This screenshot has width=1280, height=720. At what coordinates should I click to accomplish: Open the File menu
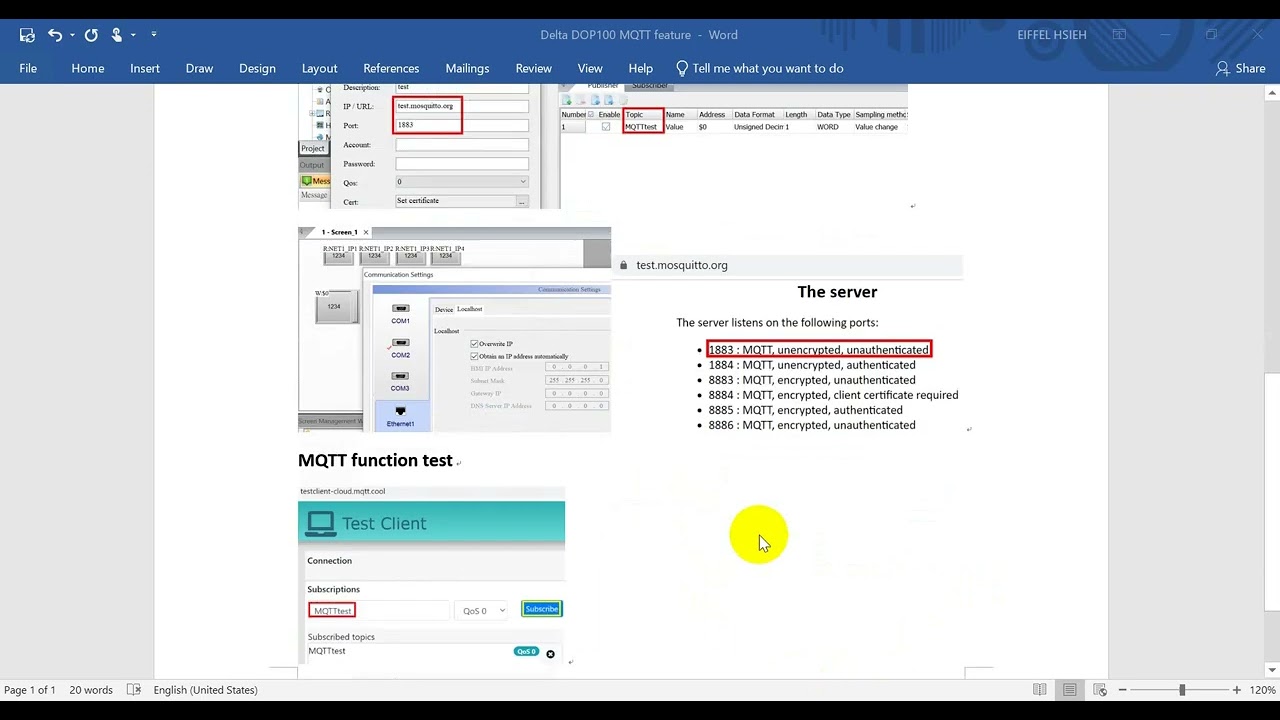(x=28, y=68)
